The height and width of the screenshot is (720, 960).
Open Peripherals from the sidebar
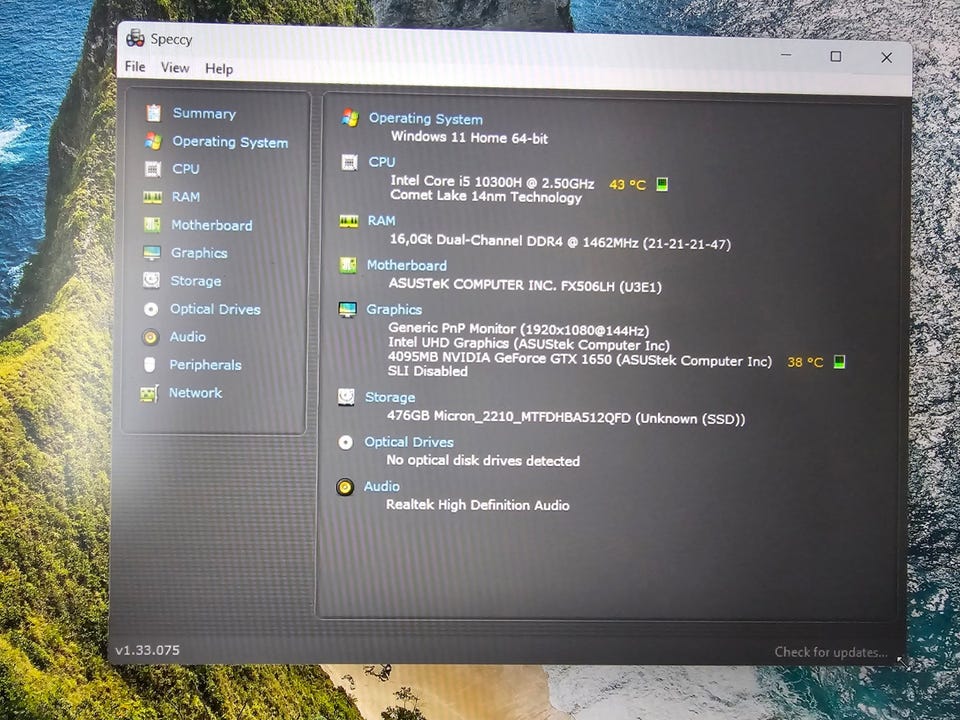[x=206, y=365]
